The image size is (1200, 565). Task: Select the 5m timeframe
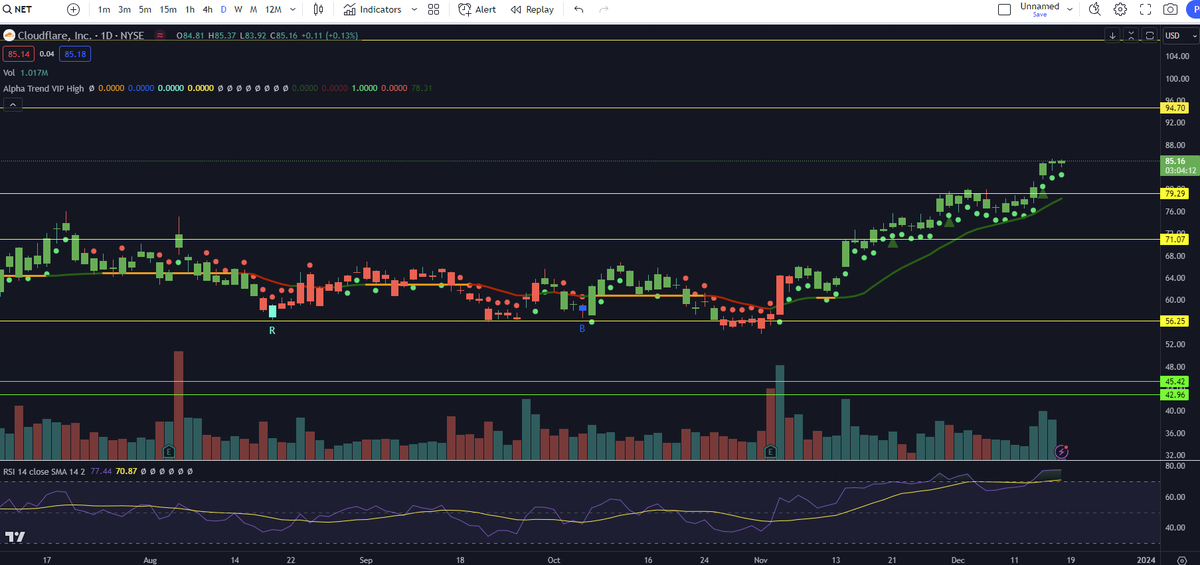pos(145,9)
